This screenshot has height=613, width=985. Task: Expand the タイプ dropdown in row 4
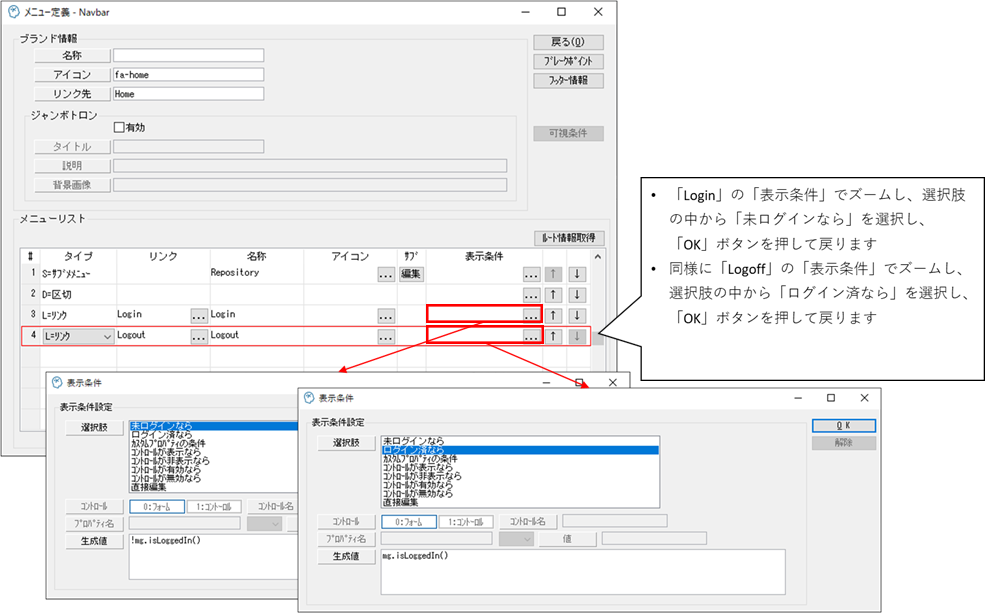107,337
